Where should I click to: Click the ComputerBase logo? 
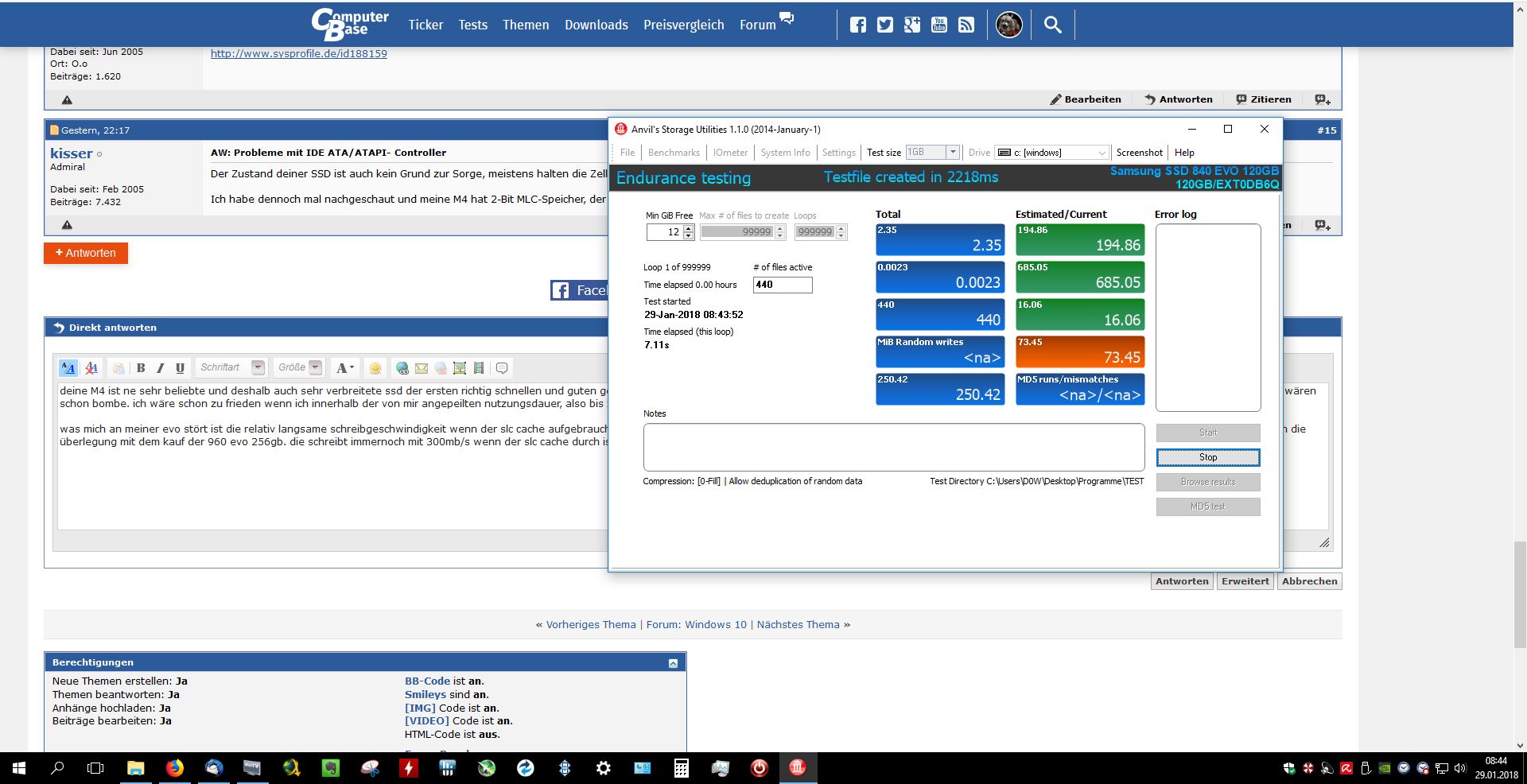[x=350, y=24]
